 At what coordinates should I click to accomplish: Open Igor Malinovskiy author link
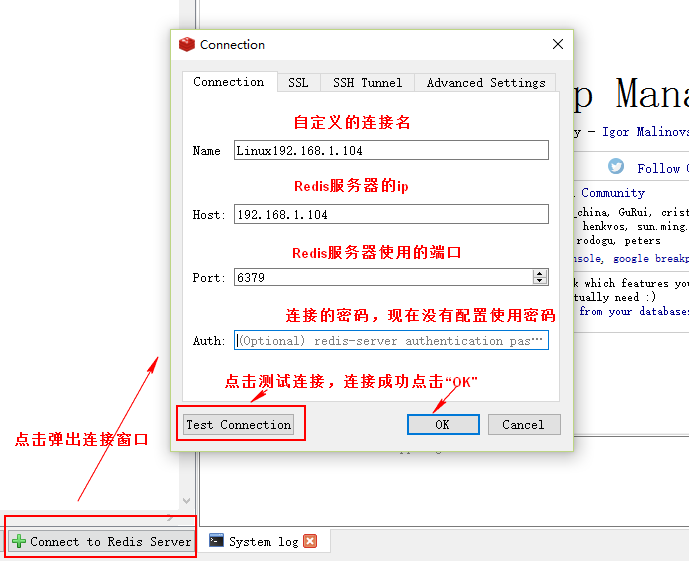coord(645,132)
